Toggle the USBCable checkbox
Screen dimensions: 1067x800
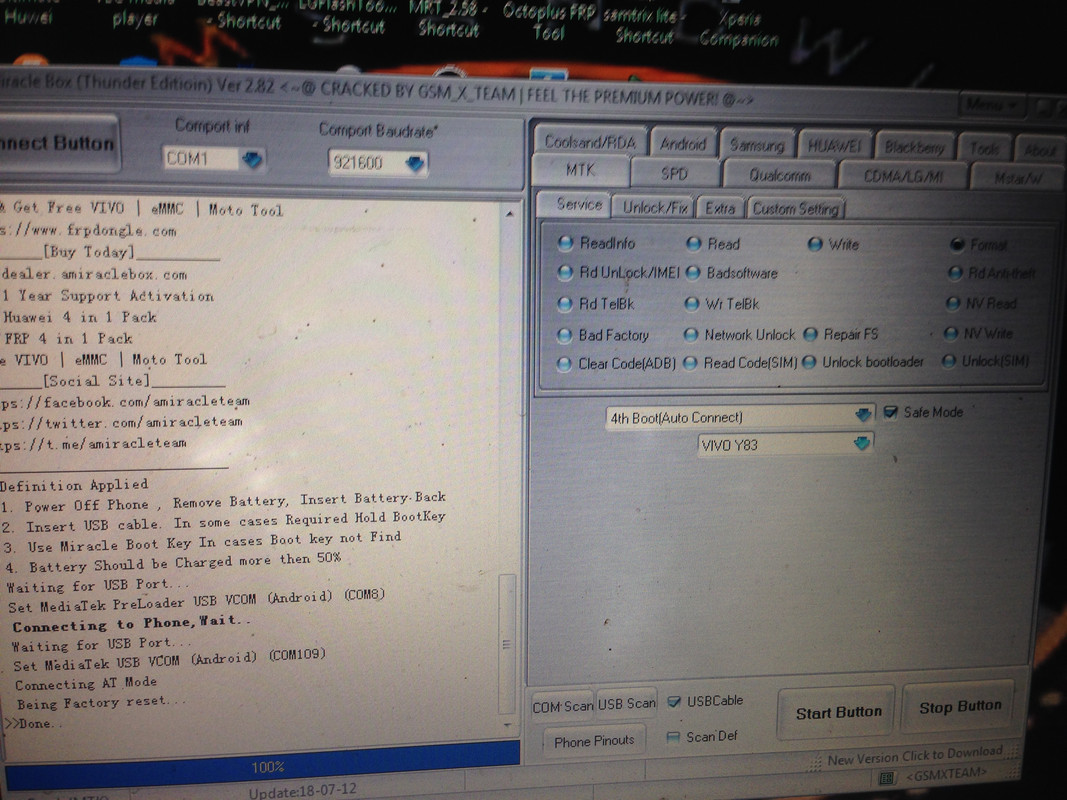click(674, 701)
